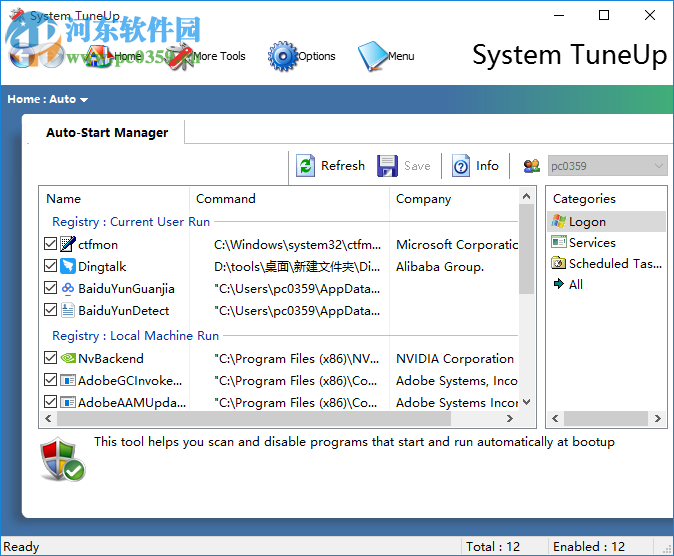Viewport: 674px width, 556px height.
Task: Open the pc0359 user dropdown
Action: point(607,166)
